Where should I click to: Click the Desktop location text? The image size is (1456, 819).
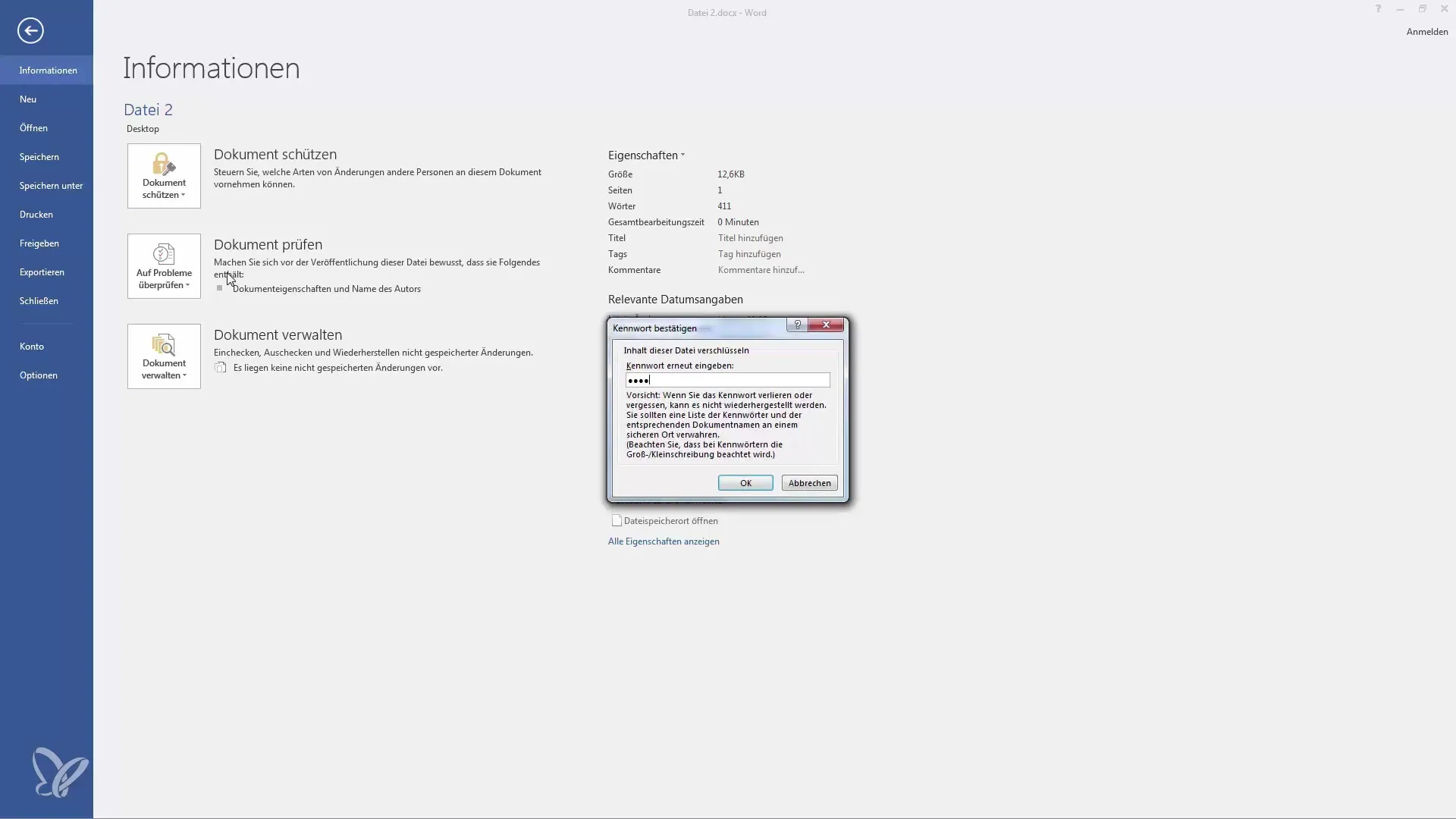coord(143,129)
